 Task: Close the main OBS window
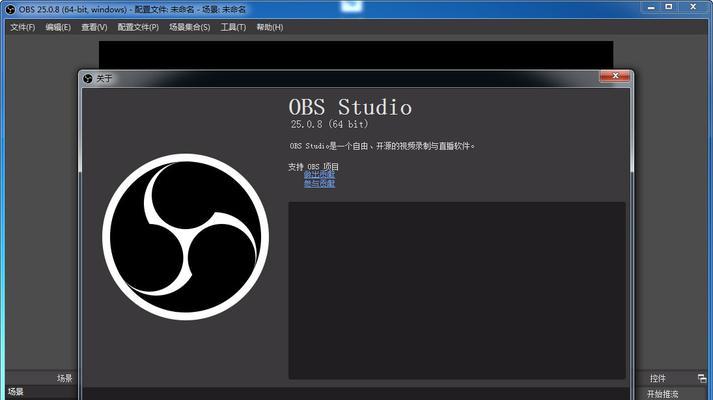693,7
